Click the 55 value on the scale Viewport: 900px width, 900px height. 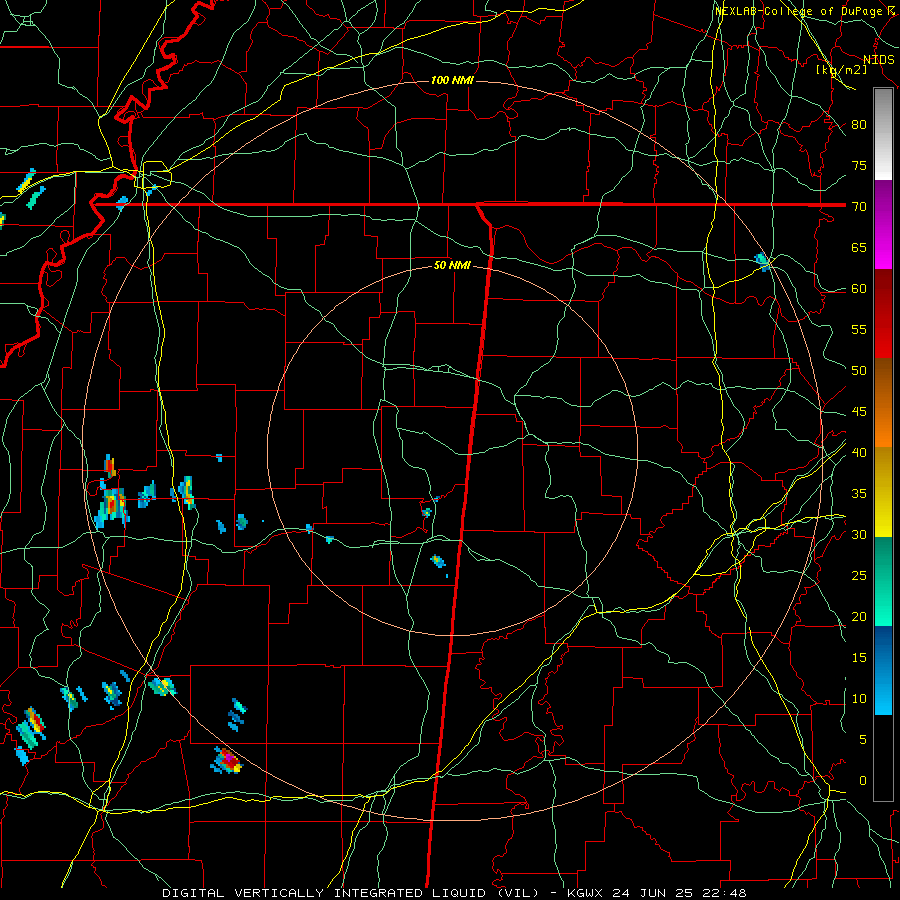(x=859, y=329)
